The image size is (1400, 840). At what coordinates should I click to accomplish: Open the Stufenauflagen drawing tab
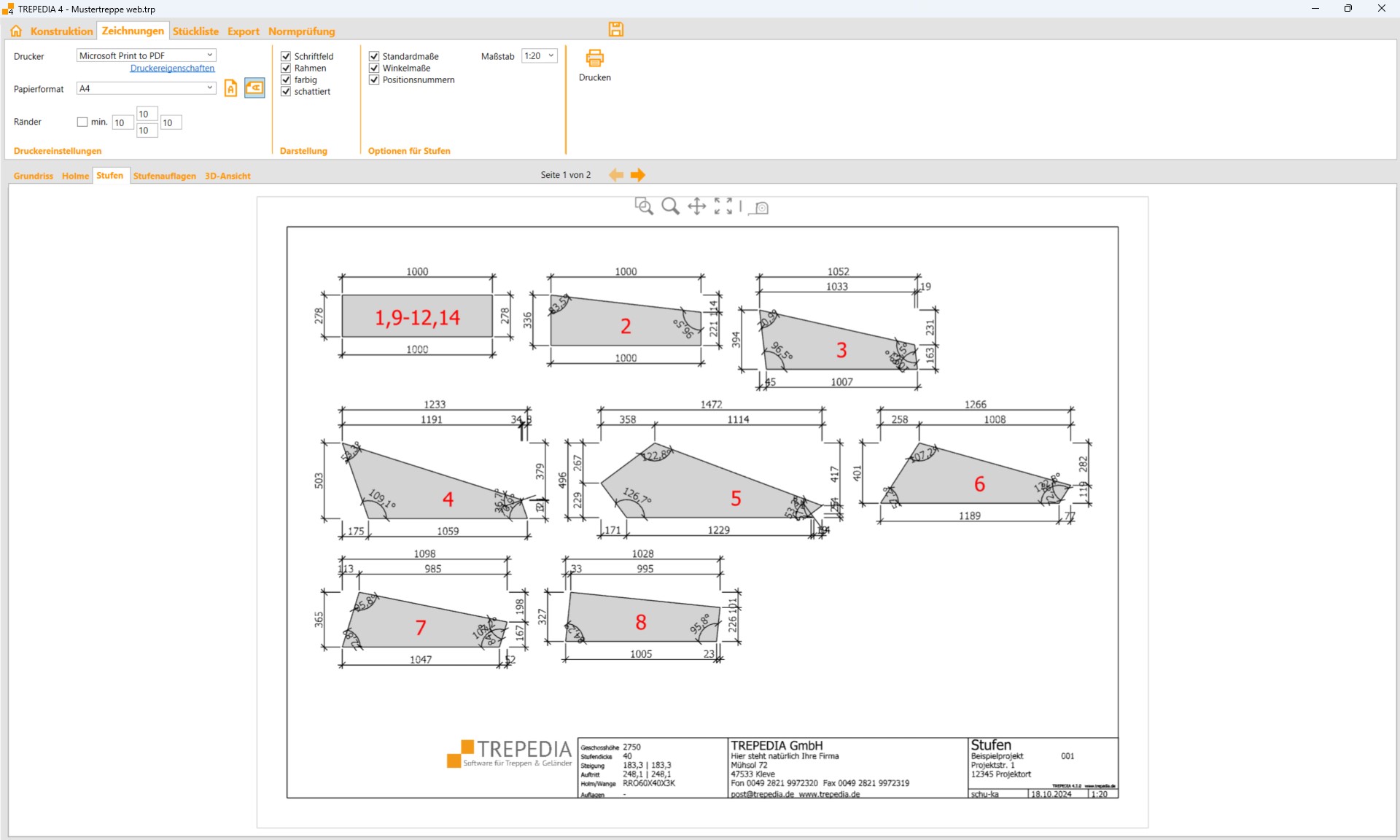click(164, 176)
